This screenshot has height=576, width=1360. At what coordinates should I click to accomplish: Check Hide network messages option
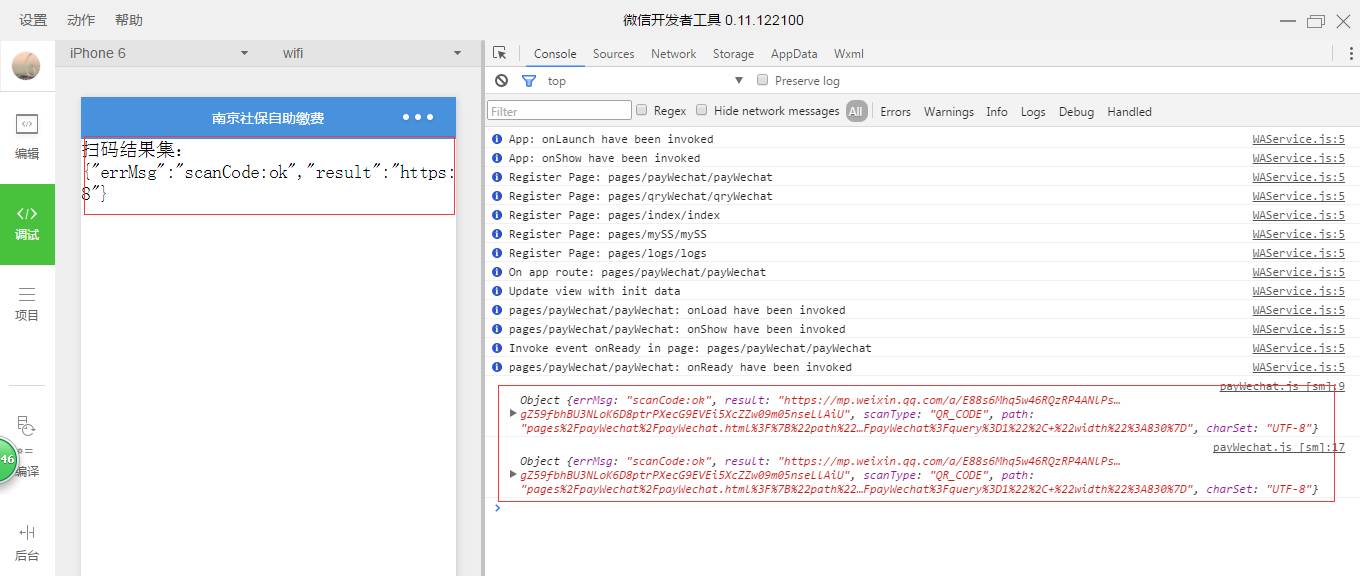pos(702,110)
